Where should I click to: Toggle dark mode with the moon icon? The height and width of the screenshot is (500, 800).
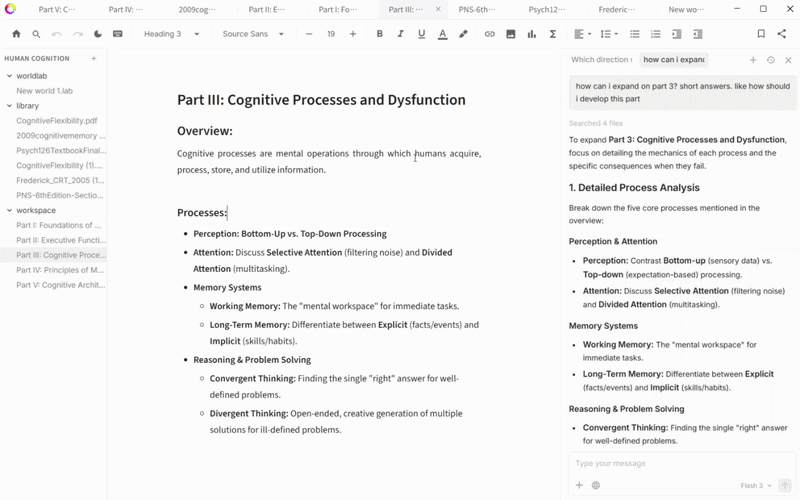[98, 34]
